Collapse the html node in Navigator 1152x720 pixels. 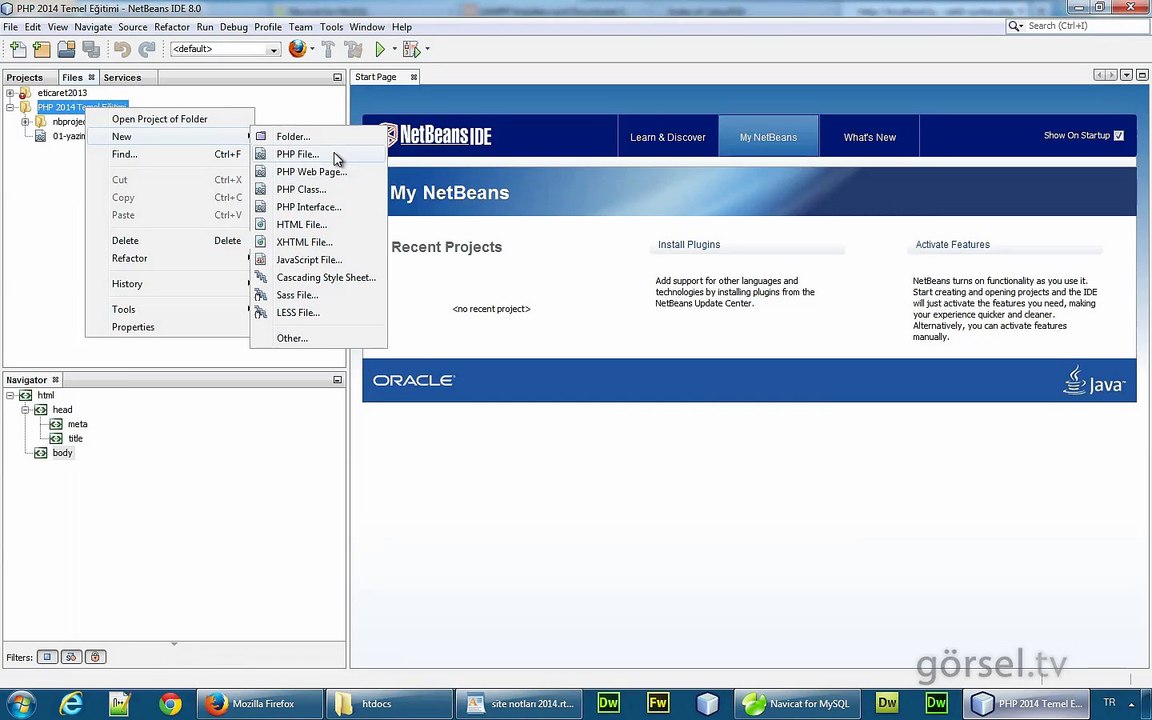pos(10,395)
